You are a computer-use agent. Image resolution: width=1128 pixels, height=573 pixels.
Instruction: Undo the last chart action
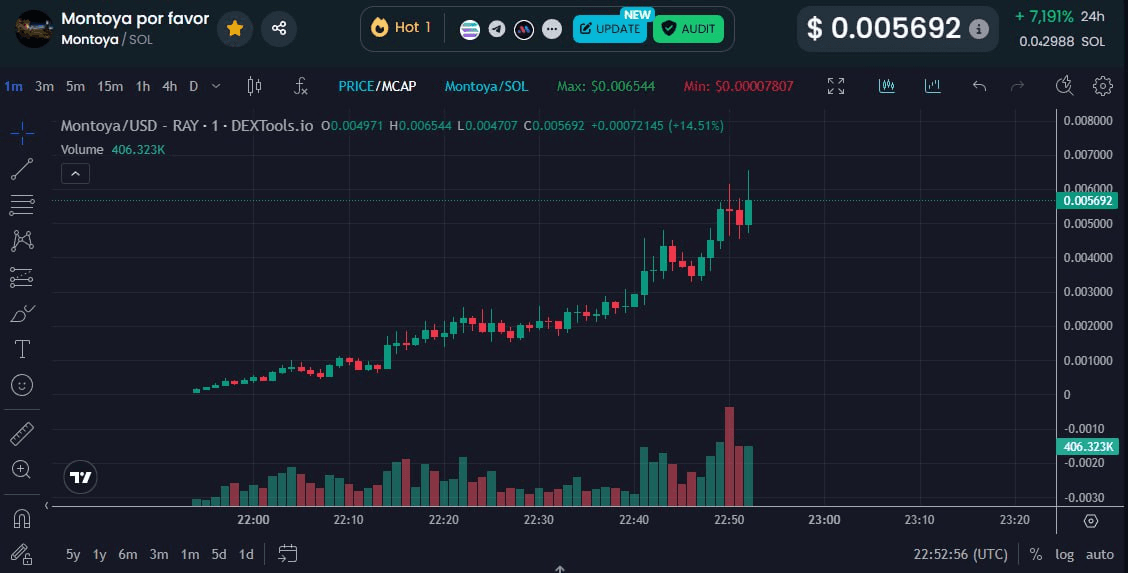(979, 86)
